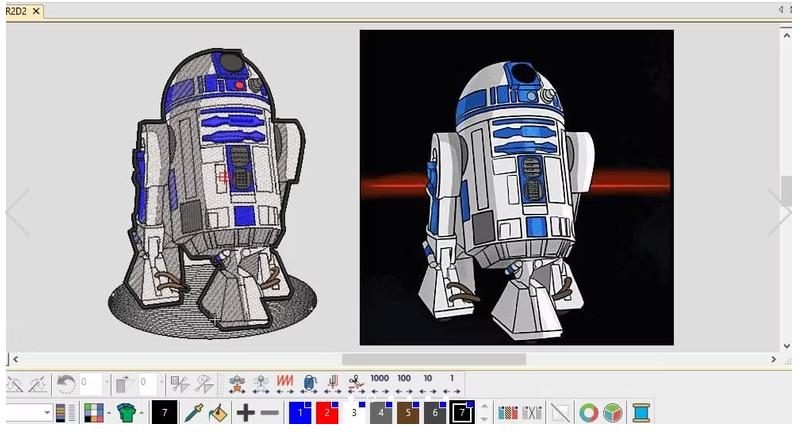The height and width of the screenshot is (435, 808).
Task: Select black color swatch 7
Action: tap(462, 412)
